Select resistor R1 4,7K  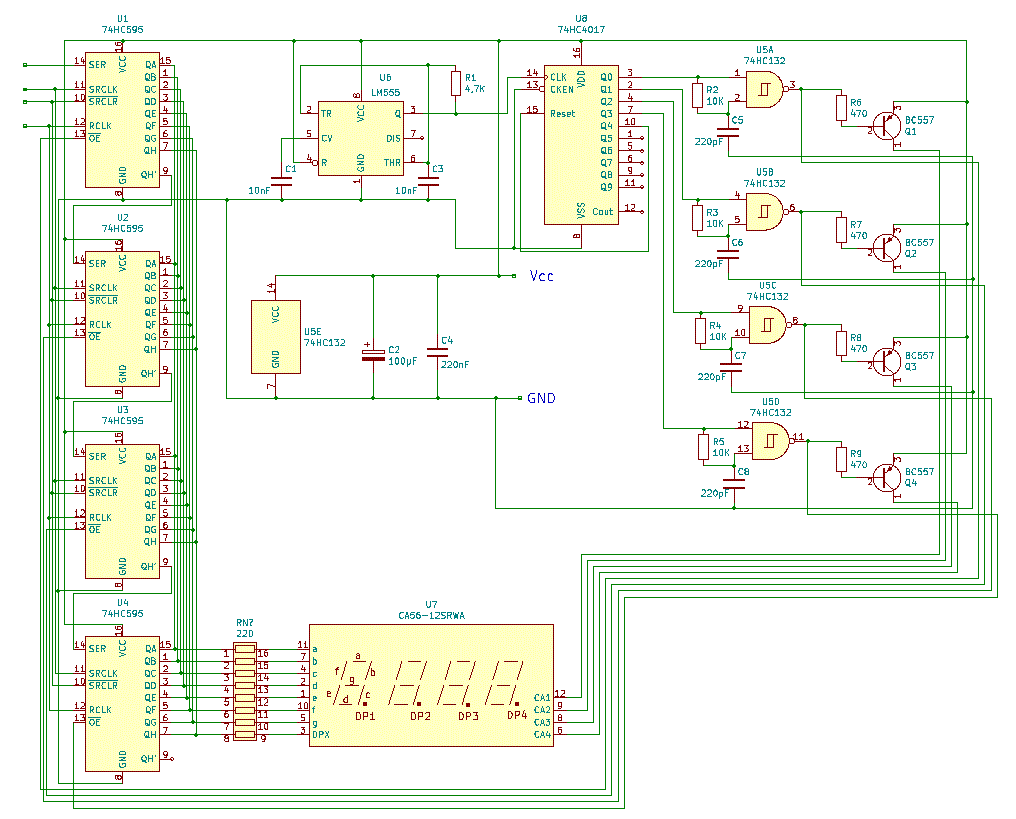(x=456, y=84)
